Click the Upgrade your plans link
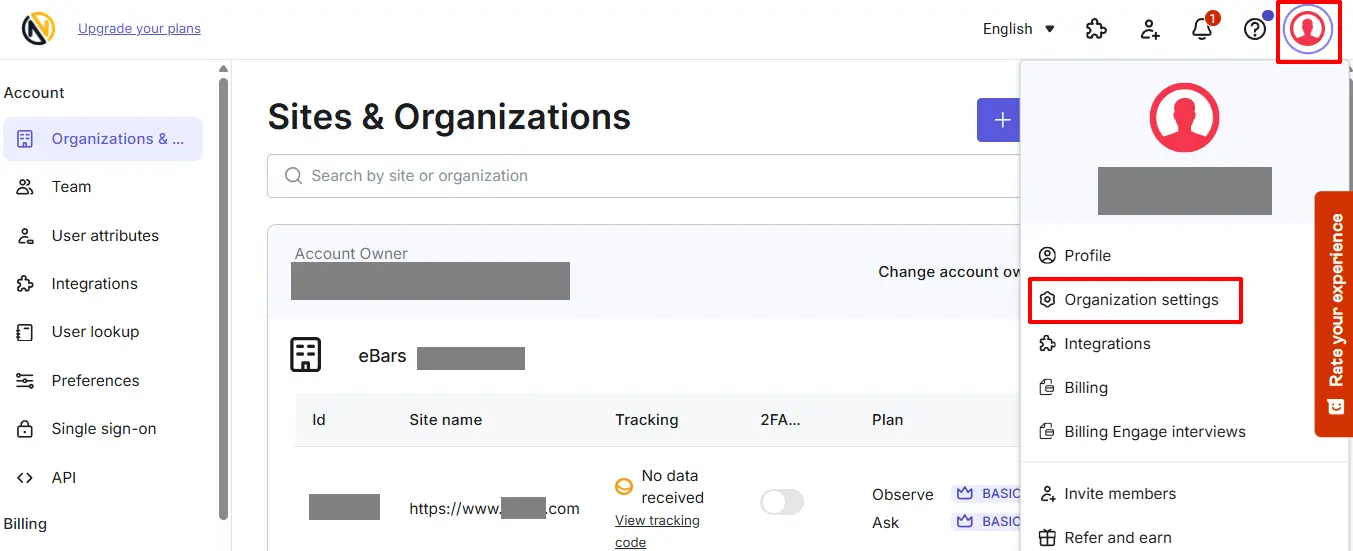This screenshot has height=551, width=1353. pyautogui.click(x=139, y=29)
